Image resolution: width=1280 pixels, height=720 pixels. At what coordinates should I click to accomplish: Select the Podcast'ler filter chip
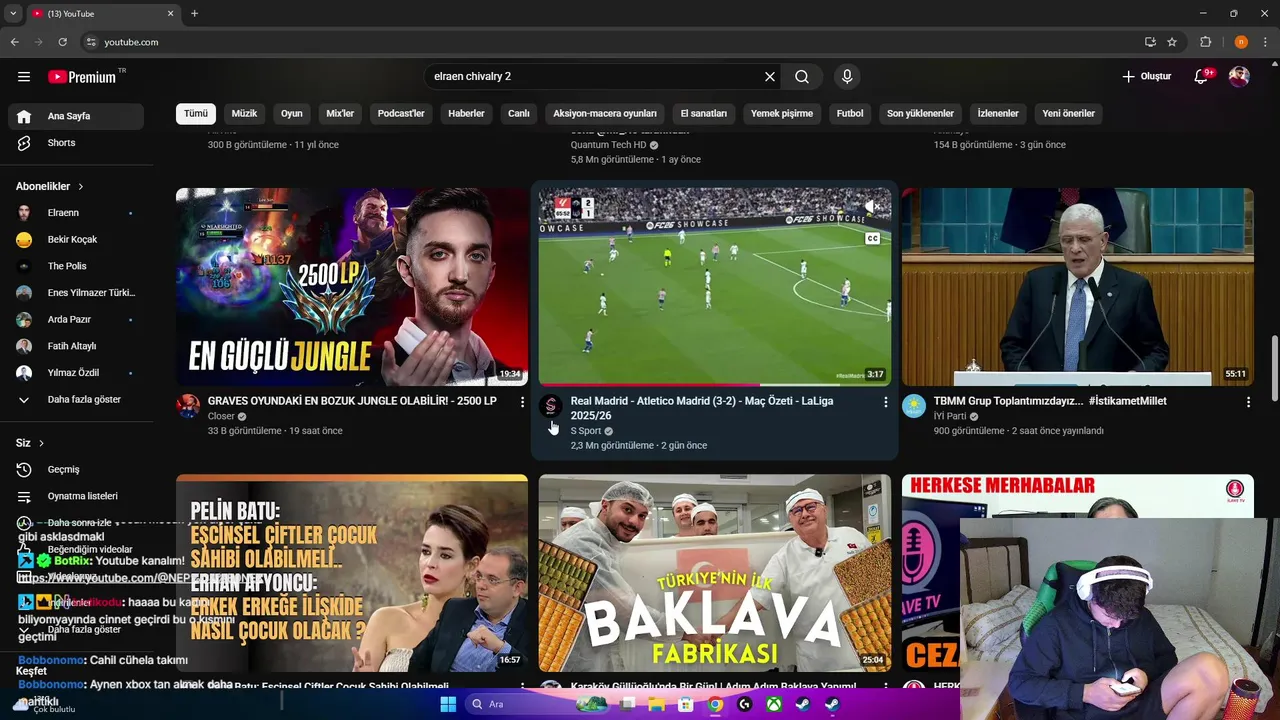[x=401, y=113]
